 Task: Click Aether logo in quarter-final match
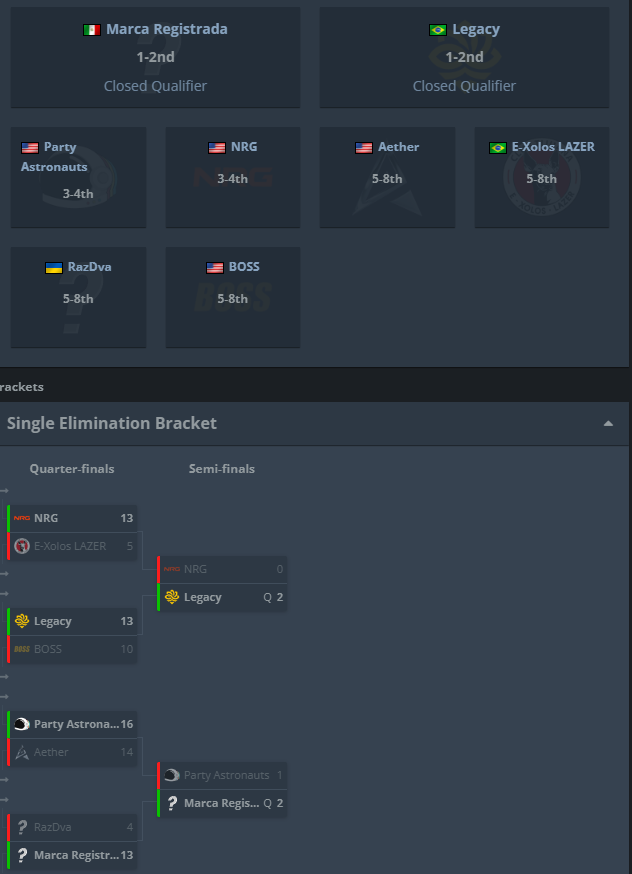coord(22,752)
